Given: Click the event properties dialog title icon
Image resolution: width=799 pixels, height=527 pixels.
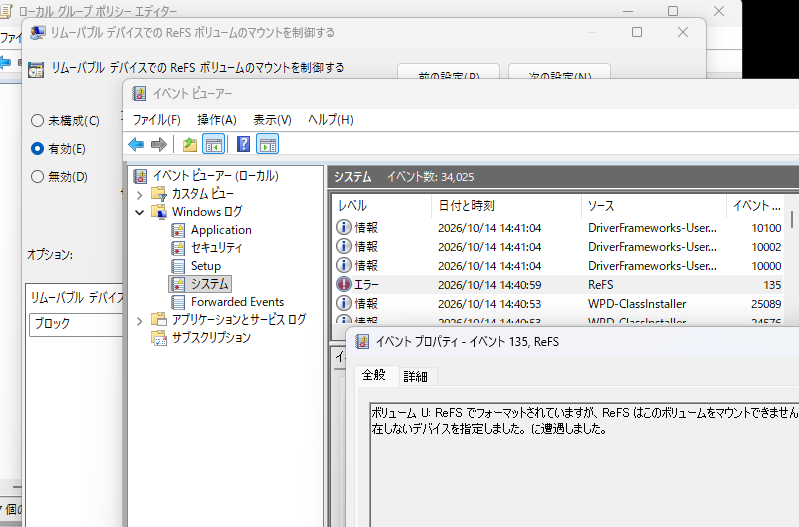Looking at the screenshot, I should 362,341.
